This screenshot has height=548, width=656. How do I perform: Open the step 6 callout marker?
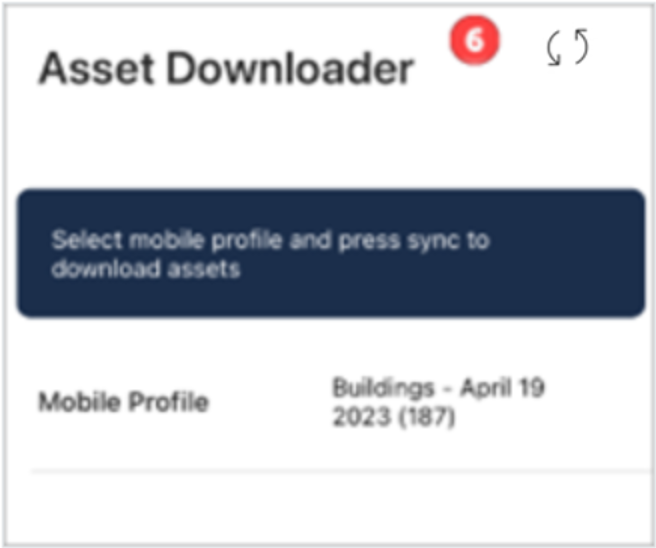click(474, 43)
